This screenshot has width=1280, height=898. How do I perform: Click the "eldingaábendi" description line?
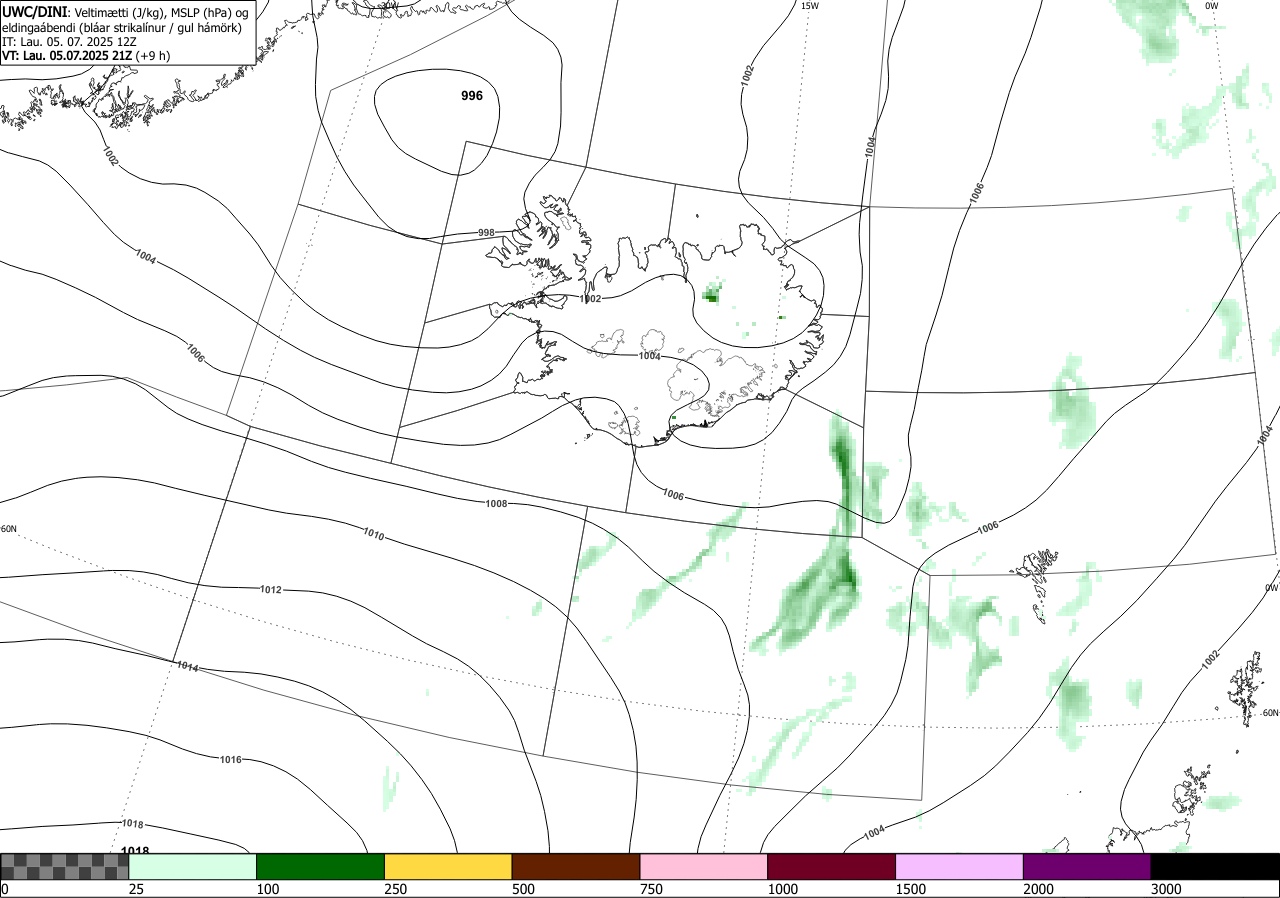(x=121, y=27)
